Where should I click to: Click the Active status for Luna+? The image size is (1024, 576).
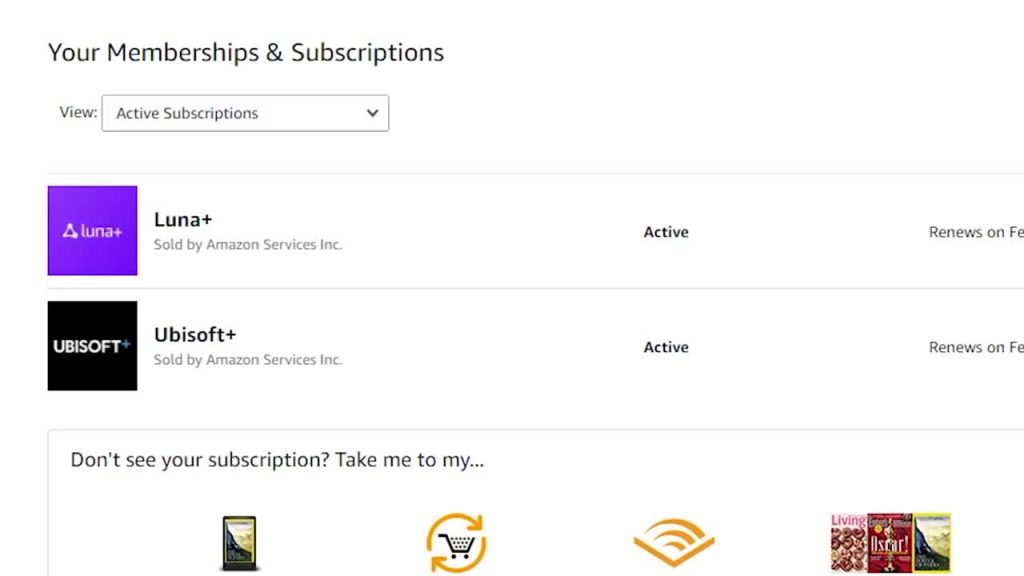click(x=666, y=232)
